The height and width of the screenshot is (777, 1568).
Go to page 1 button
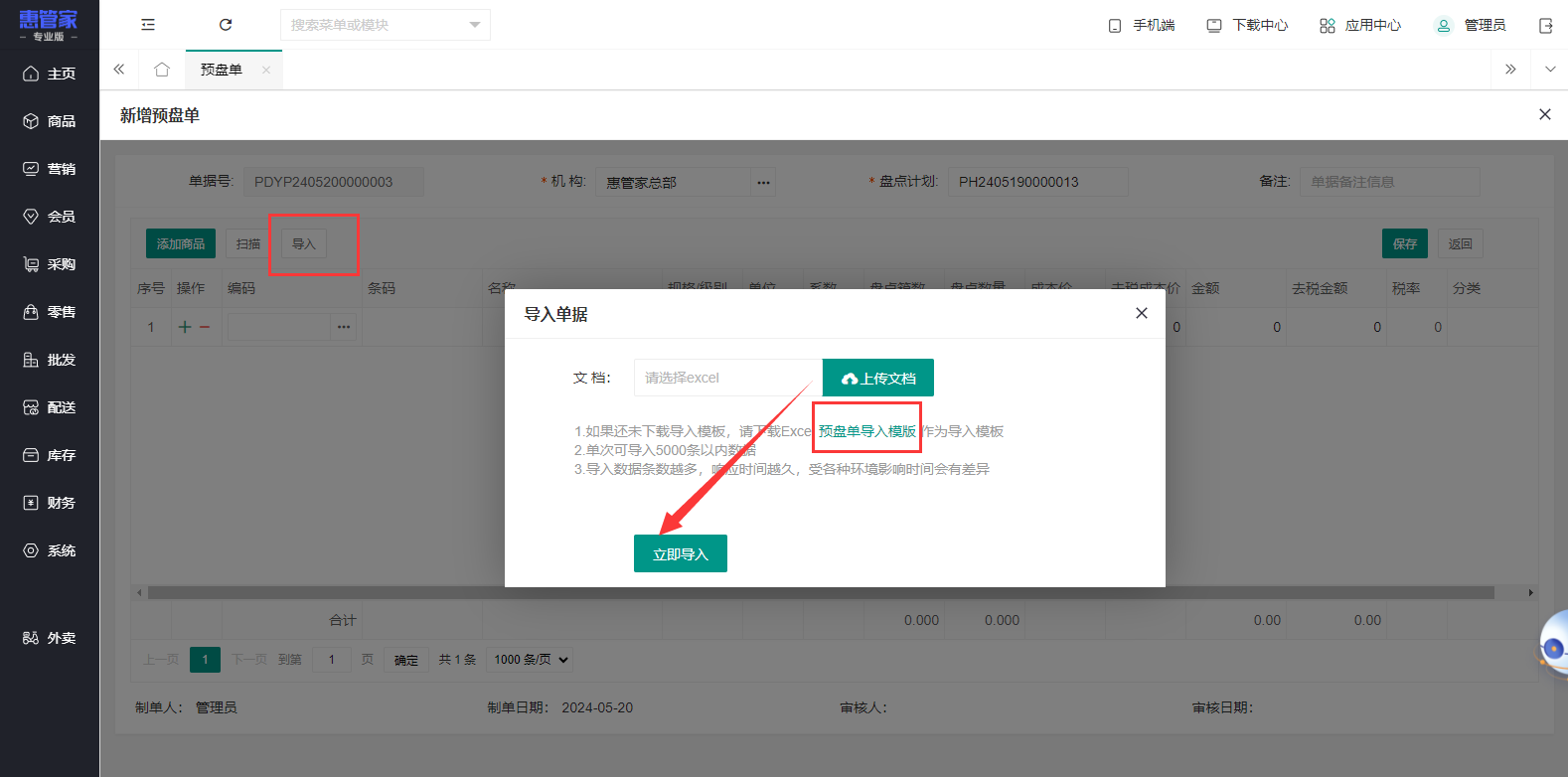[x=205, y=660]
